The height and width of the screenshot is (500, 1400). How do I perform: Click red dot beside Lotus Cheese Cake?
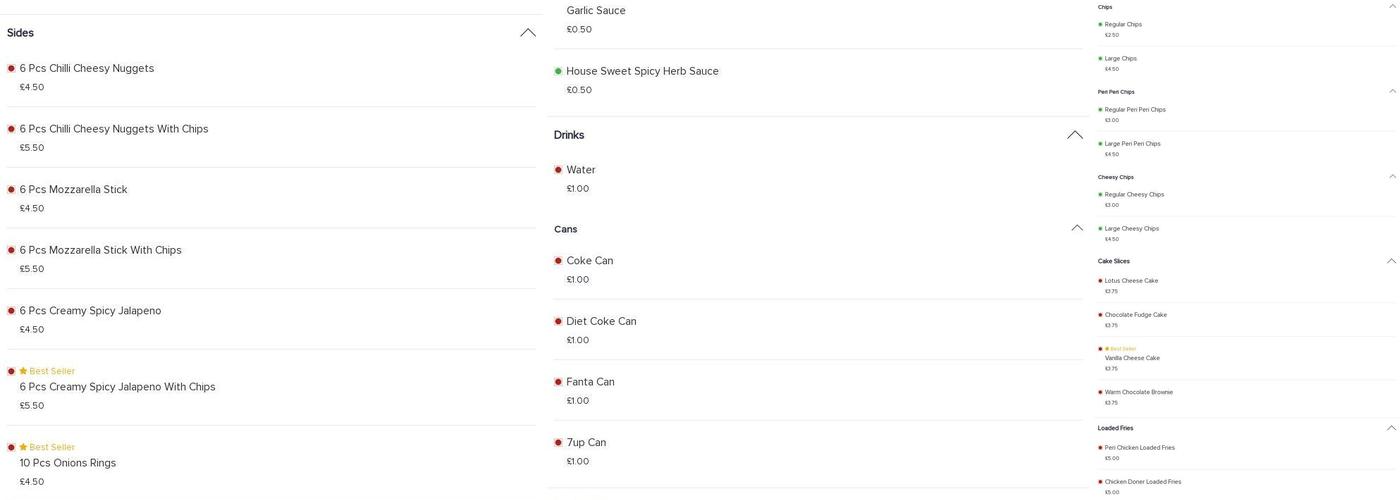pos(1100,281)
